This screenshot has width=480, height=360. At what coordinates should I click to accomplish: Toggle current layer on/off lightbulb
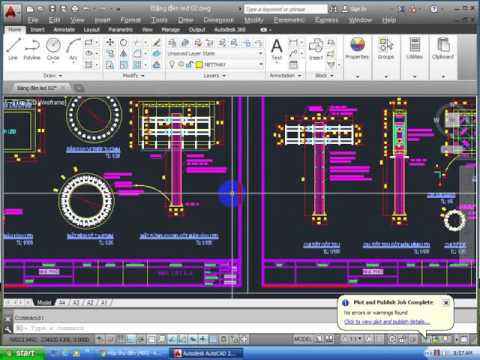[172, 64]
